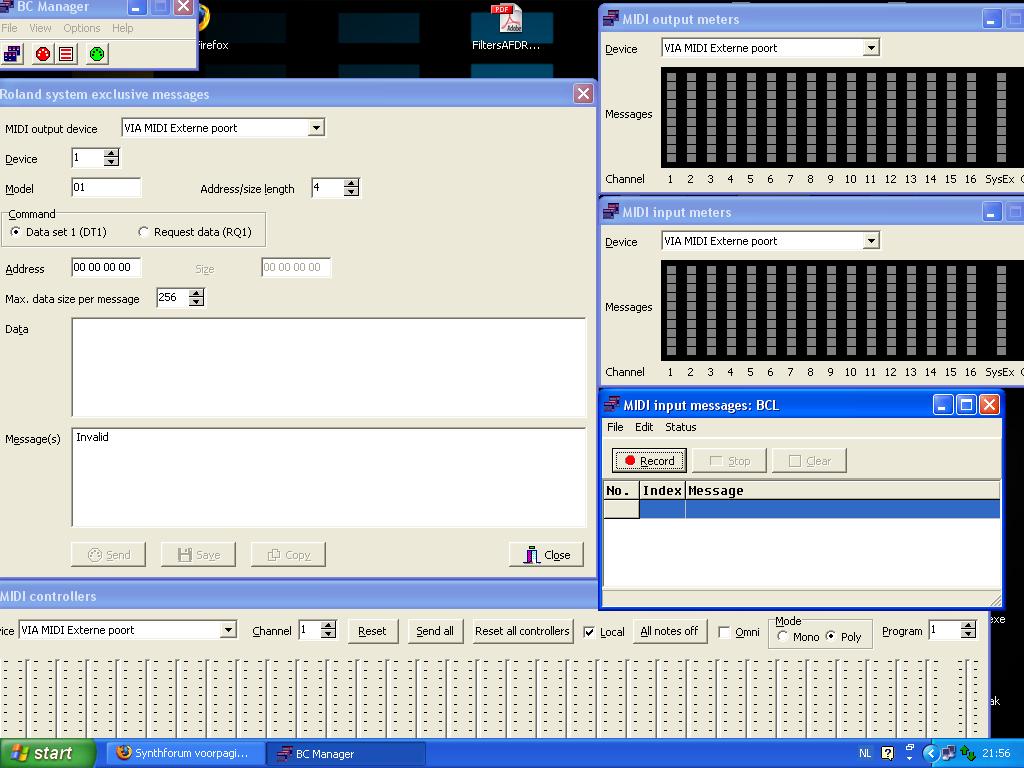Click the Record button

pyautogui.click(x=649, y=460)
